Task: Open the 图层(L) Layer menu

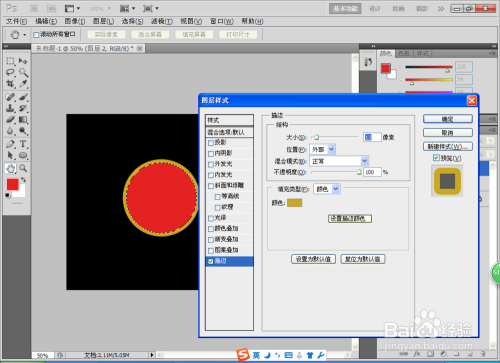Action: [103, 21]
